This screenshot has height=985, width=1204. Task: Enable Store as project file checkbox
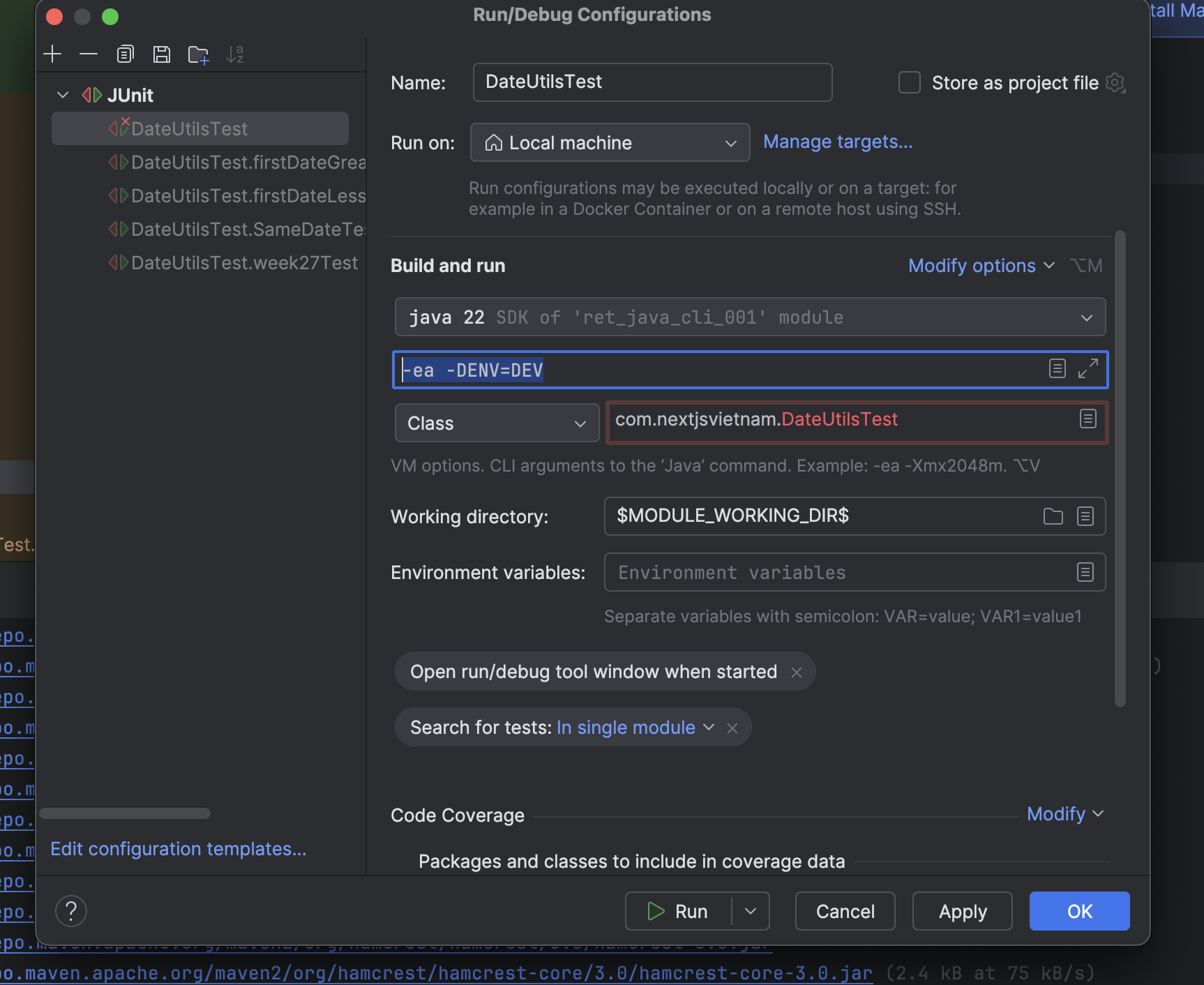click(910, 82)
